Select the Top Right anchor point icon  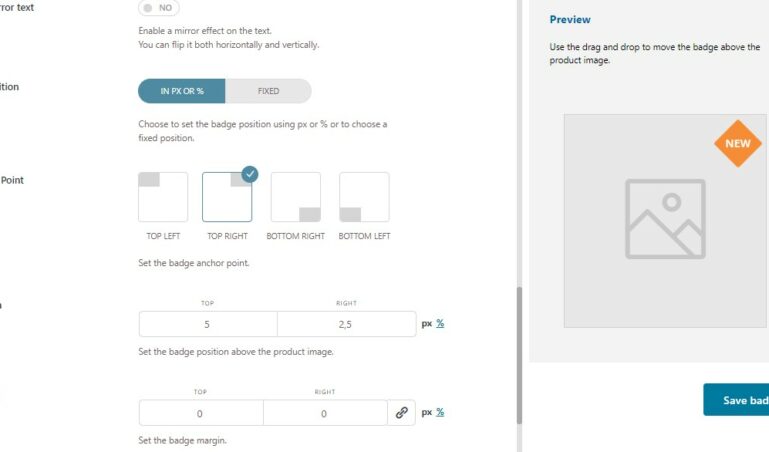pos(227,197)
